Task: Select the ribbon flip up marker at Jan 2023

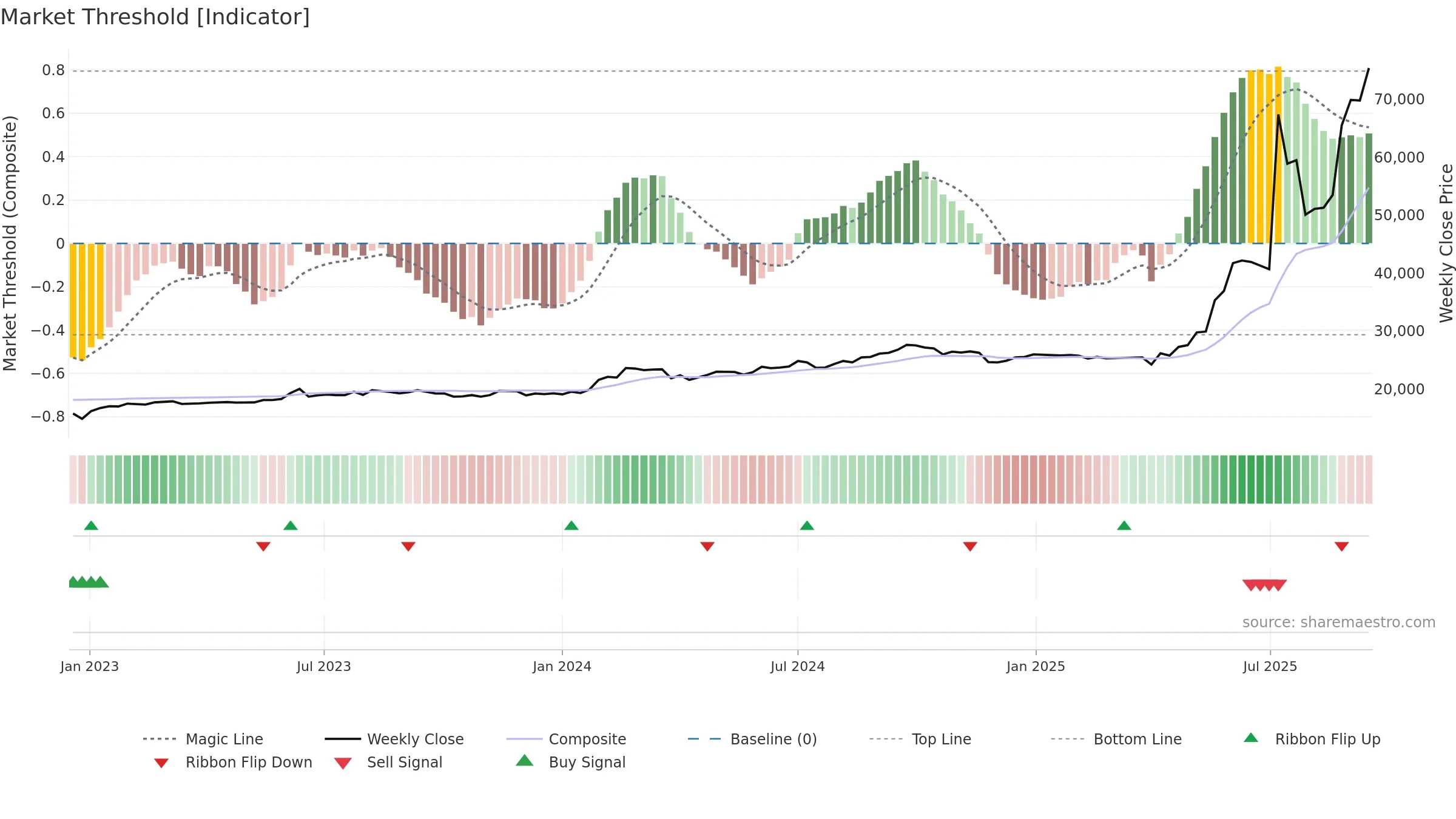Action: click(x=91, y=525)
